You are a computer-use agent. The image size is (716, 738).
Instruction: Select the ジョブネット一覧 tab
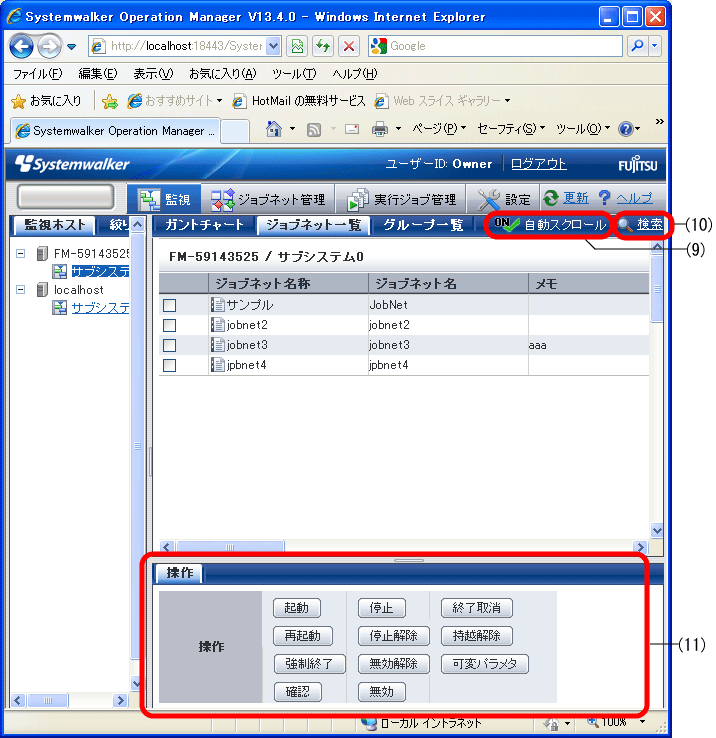coord(314,225)
